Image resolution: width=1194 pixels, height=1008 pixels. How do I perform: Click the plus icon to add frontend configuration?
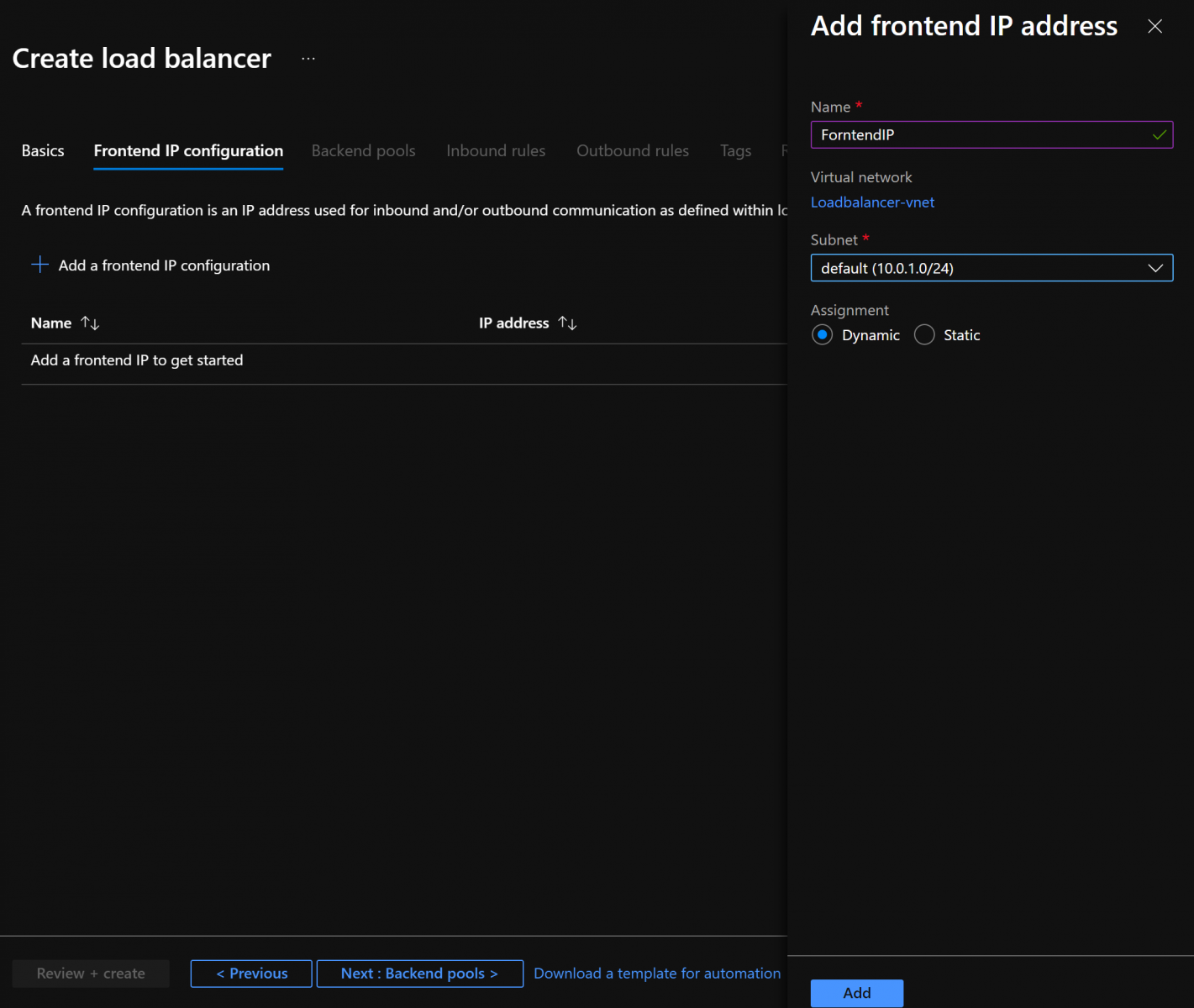[39, 265]
